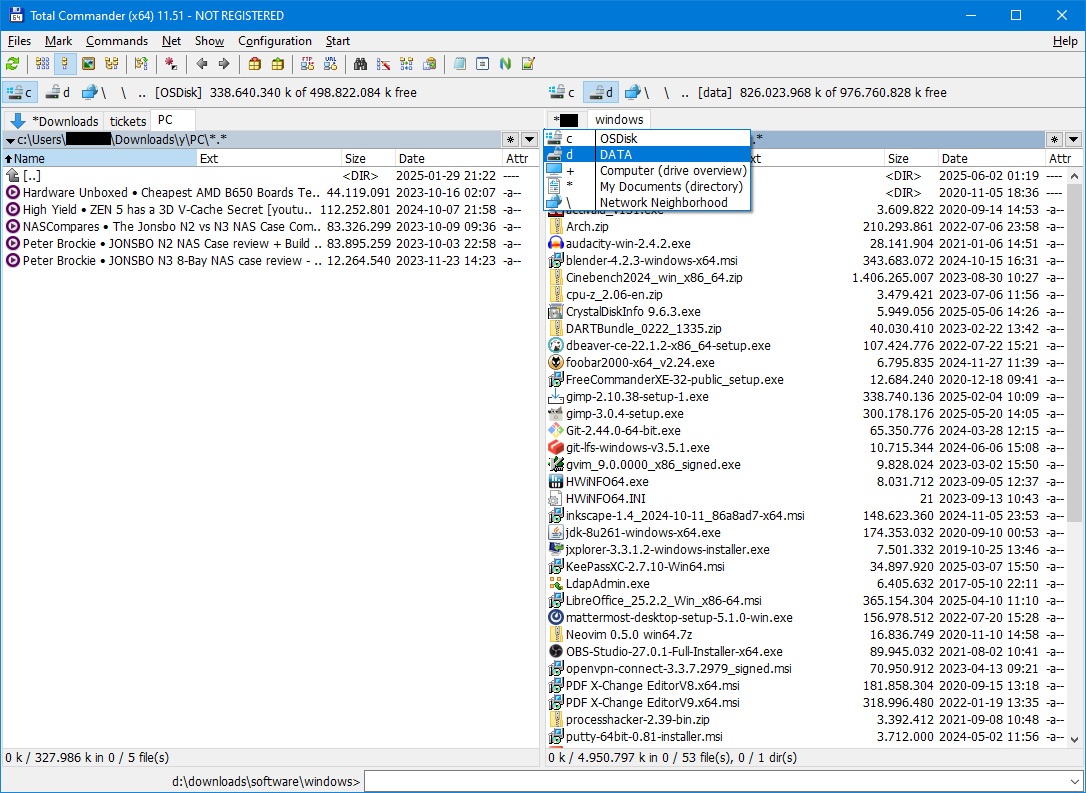Screen dimensions: 1086x793
Task: Launch the white document editor toolbar icon
Action: [x=483, y=64]
